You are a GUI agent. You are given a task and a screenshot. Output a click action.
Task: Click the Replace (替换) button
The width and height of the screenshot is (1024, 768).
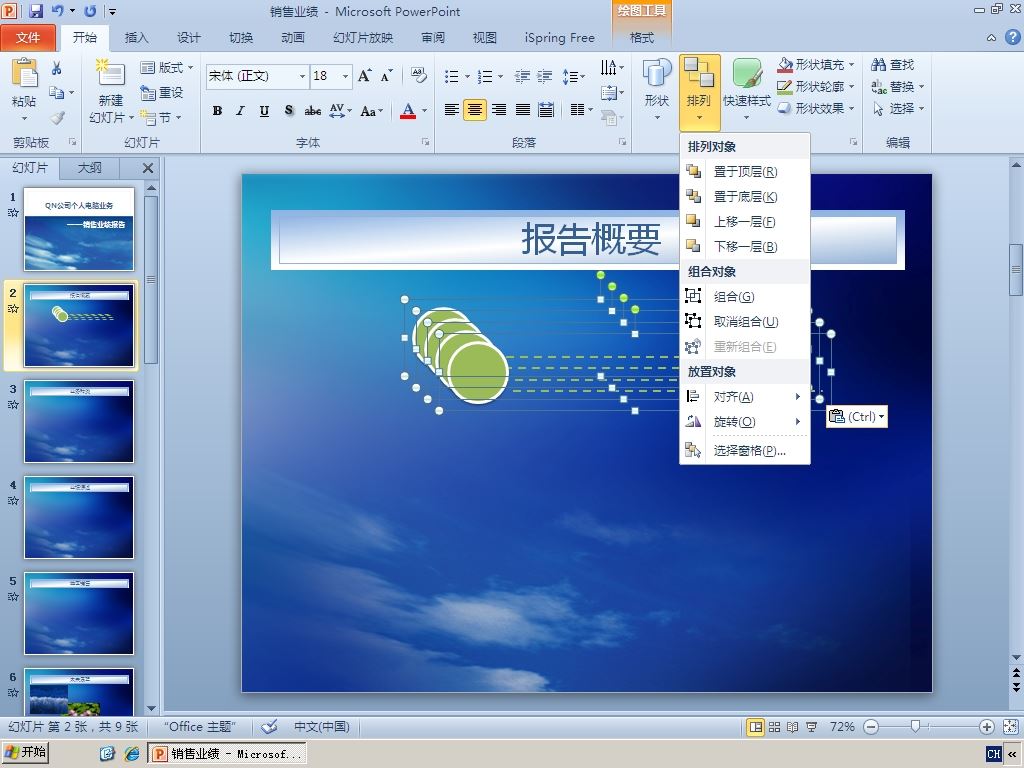pyautogui.click(x=898, y=86)
